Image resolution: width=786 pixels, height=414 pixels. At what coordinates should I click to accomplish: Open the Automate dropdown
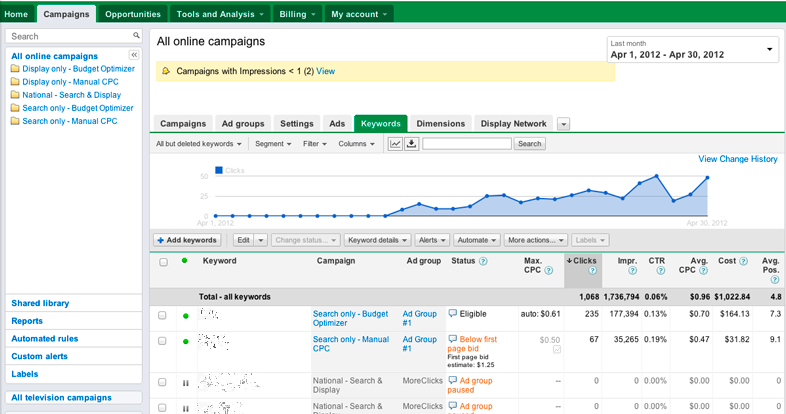477,240
